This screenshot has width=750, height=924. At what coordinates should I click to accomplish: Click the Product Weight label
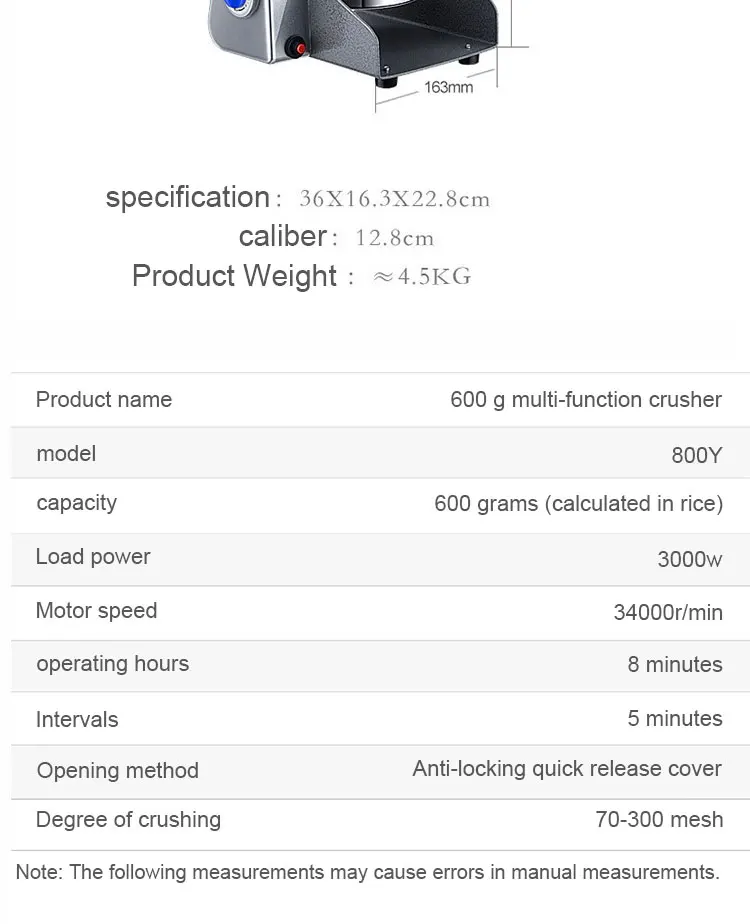click(234, 276)
